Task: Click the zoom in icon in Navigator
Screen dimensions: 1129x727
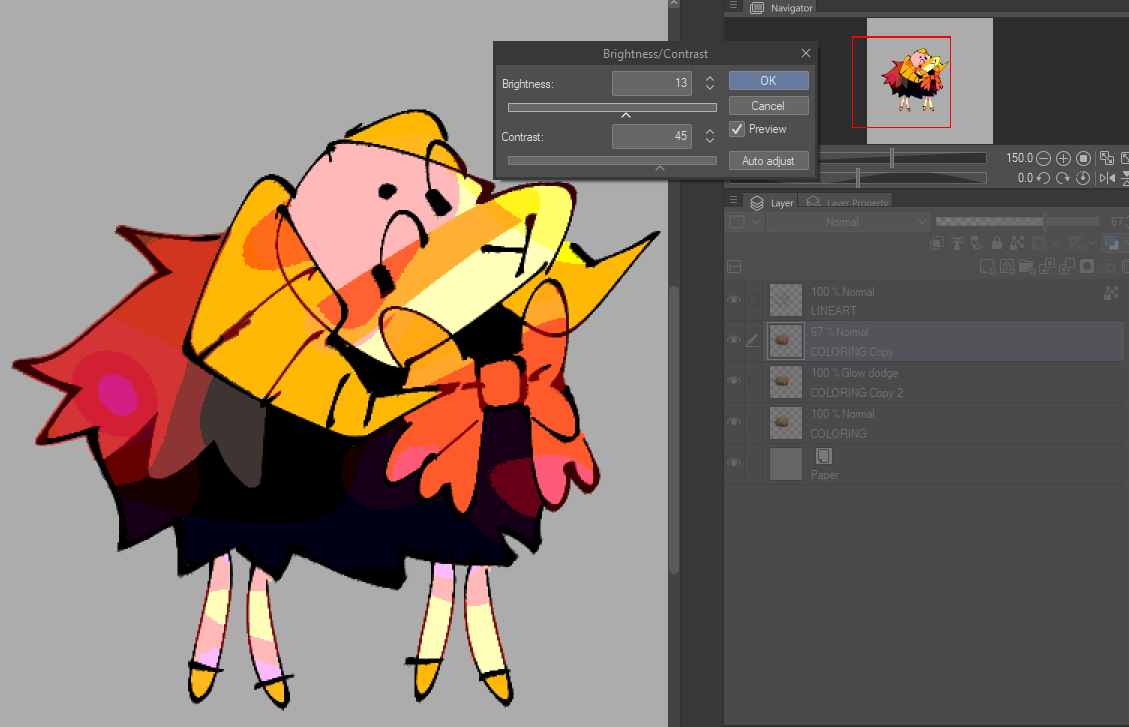Action: 1063,158
